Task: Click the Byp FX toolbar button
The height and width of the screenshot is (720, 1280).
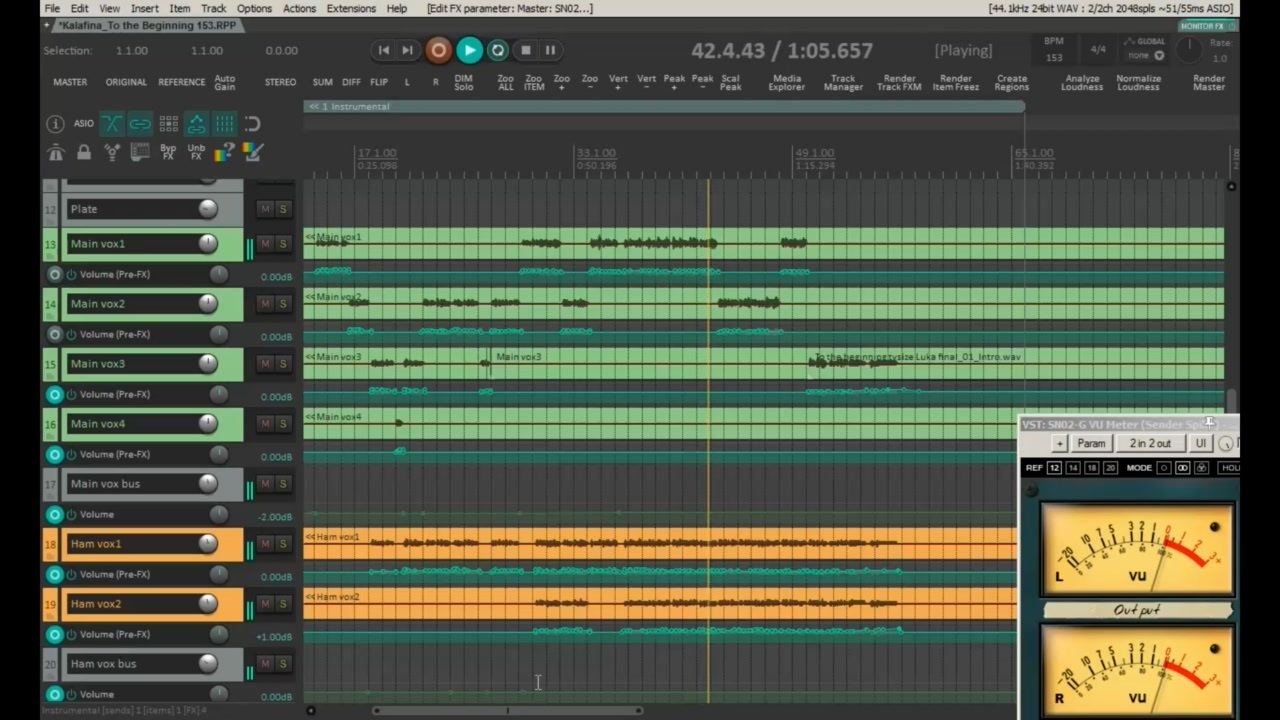Action: (x=168, y=152)
